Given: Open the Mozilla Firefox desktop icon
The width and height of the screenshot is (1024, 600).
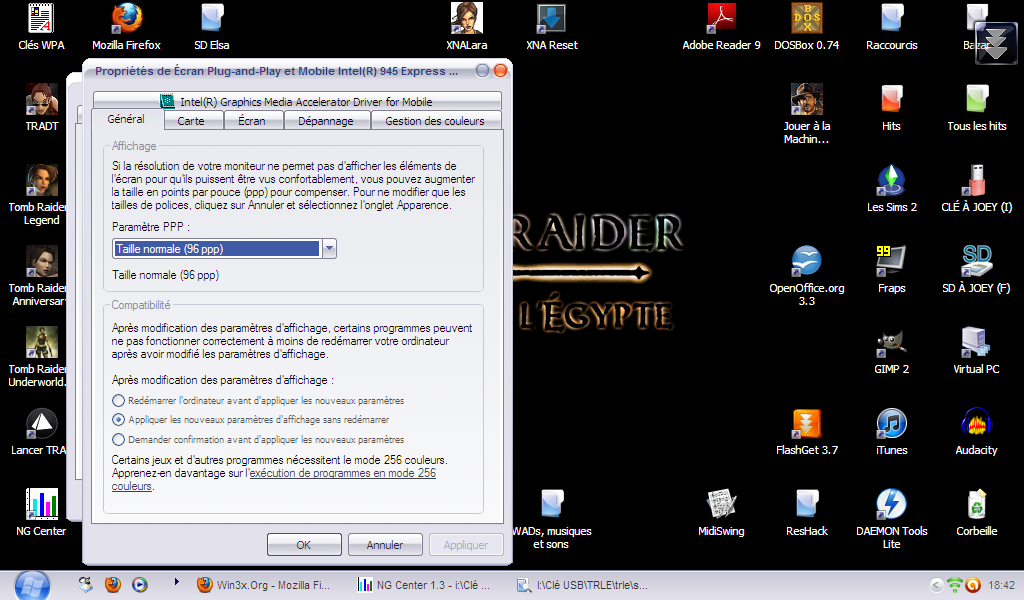Looking at the screenshot, I should [126, 19].
